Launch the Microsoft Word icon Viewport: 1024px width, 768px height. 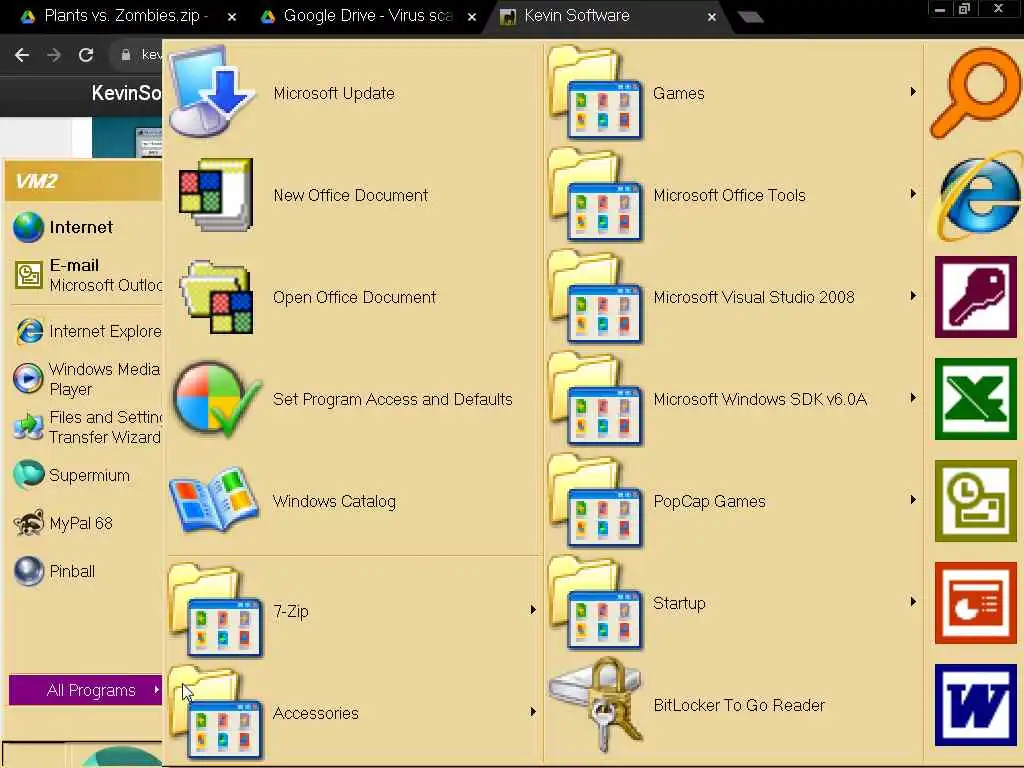[976, 705]
